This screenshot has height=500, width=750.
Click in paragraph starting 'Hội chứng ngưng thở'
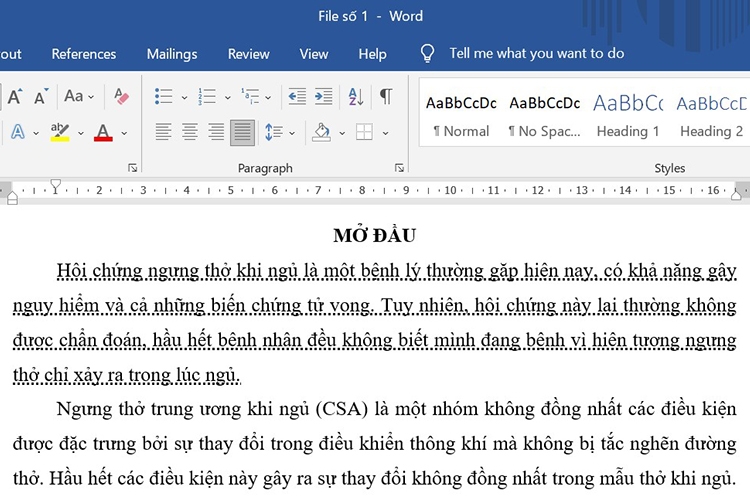pyautogui.click(x=375, y=322)
